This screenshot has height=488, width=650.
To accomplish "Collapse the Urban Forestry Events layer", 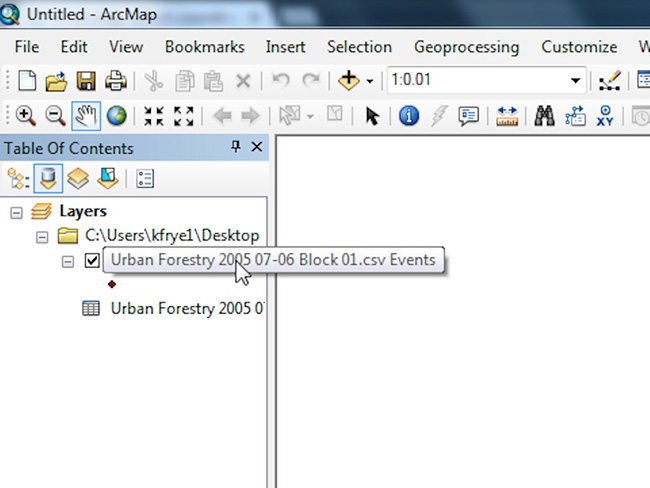I will tap(68, 262).
